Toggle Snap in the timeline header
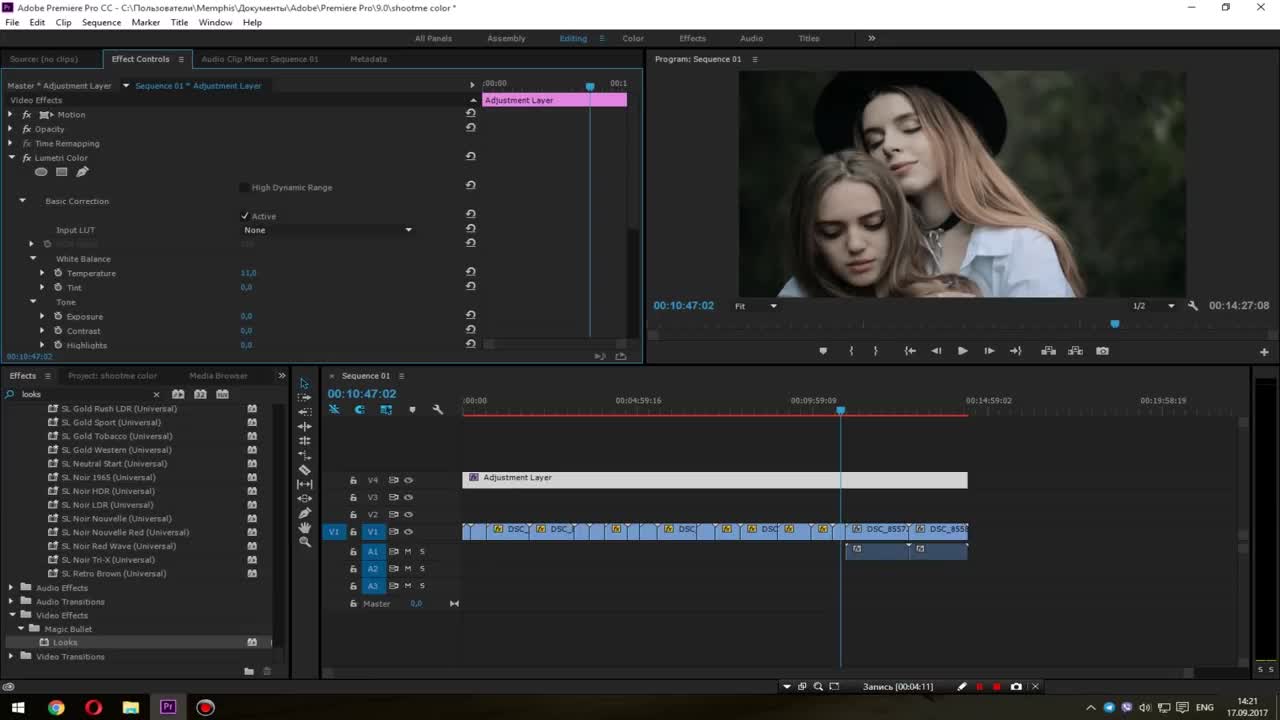 click(x=360, y=410)
